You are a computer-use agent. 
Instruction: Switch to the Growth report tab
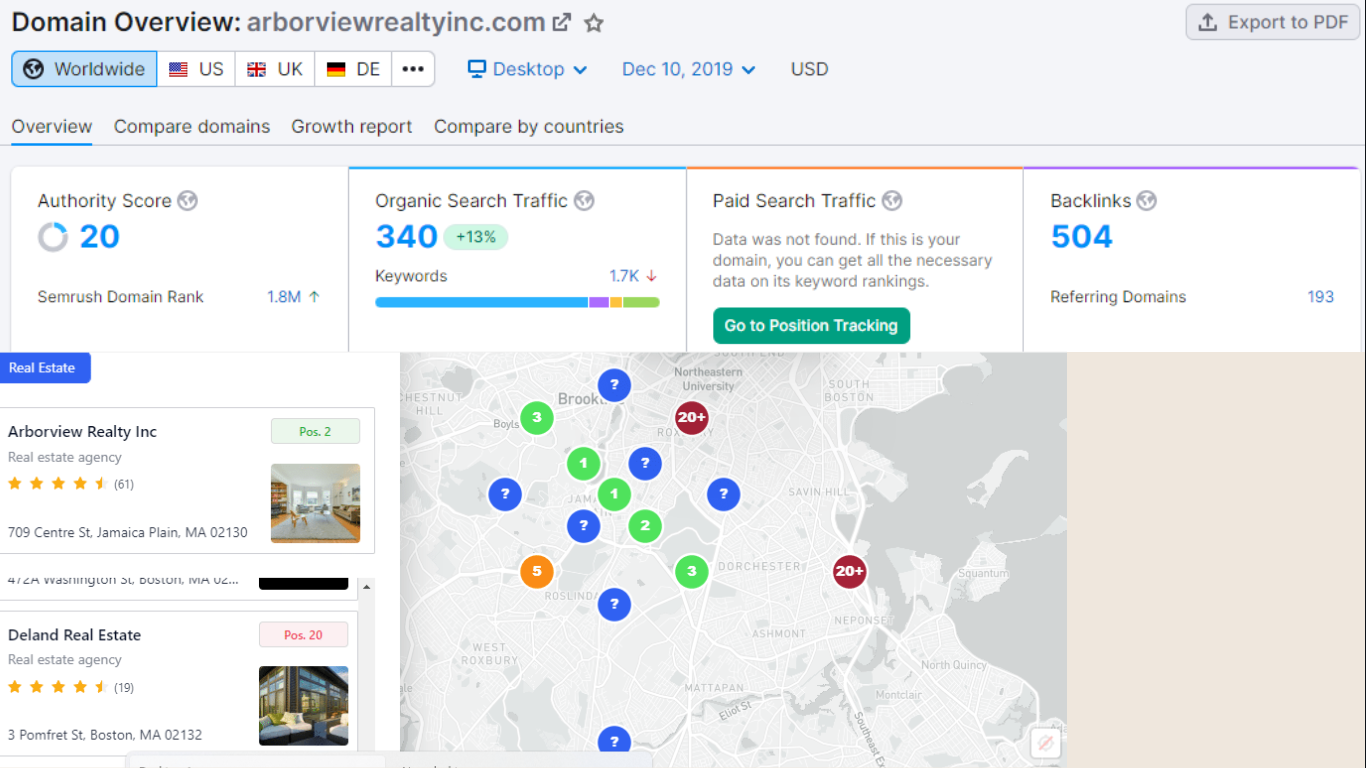[352, 127]
